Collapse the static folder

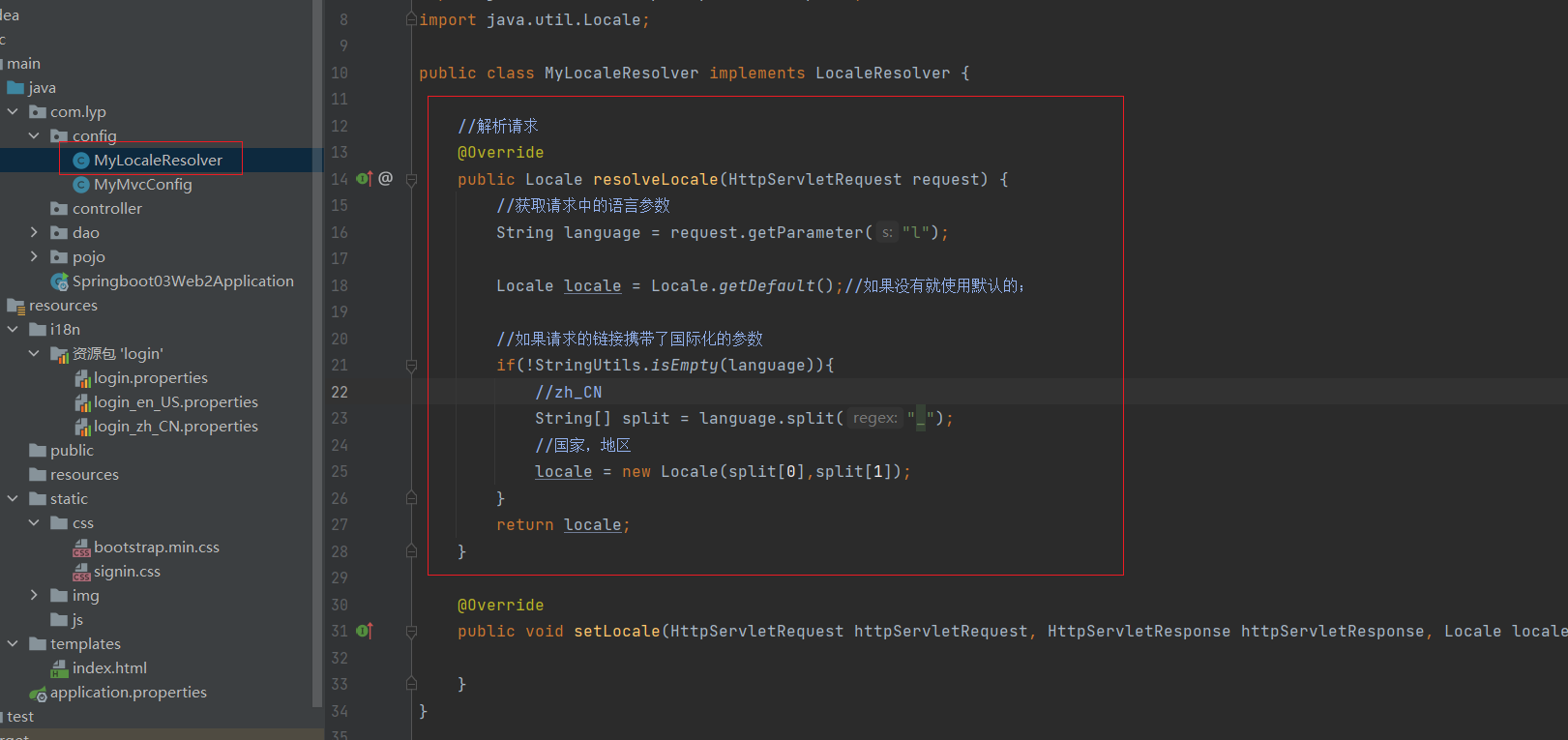coord(13,499)
